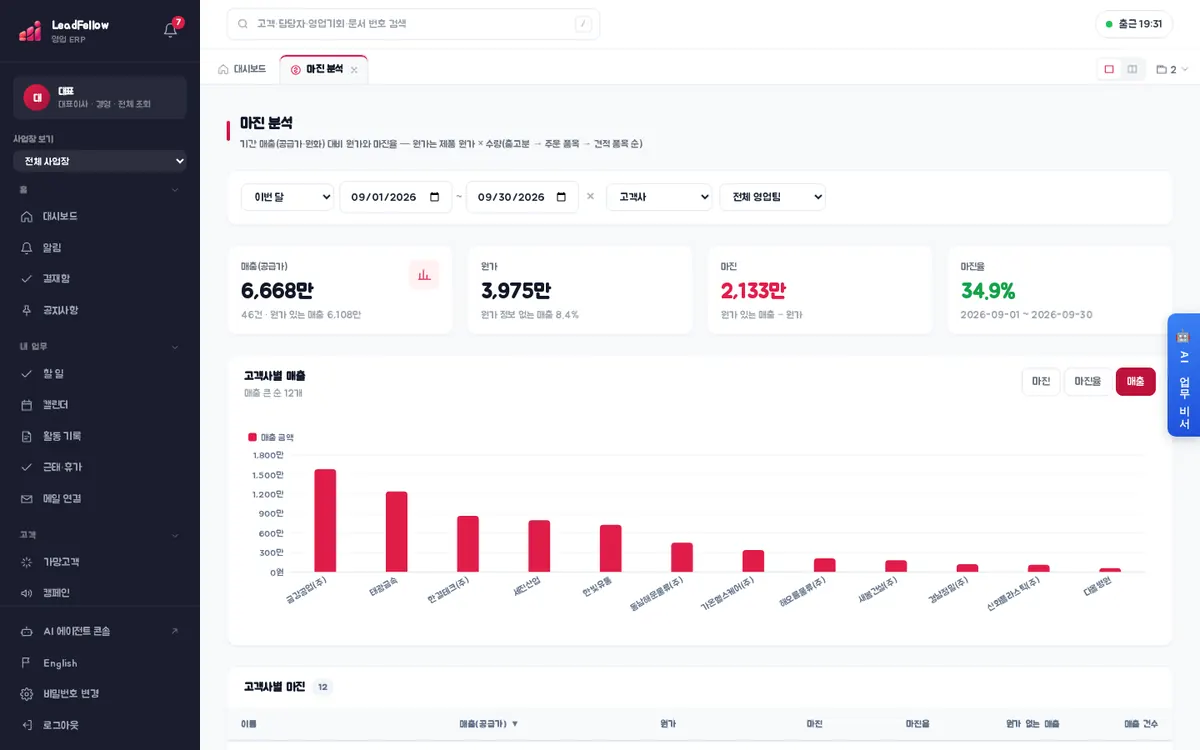Screen dimensions: 1200x750
Task: Switch language to English
Action: point(100,663)
